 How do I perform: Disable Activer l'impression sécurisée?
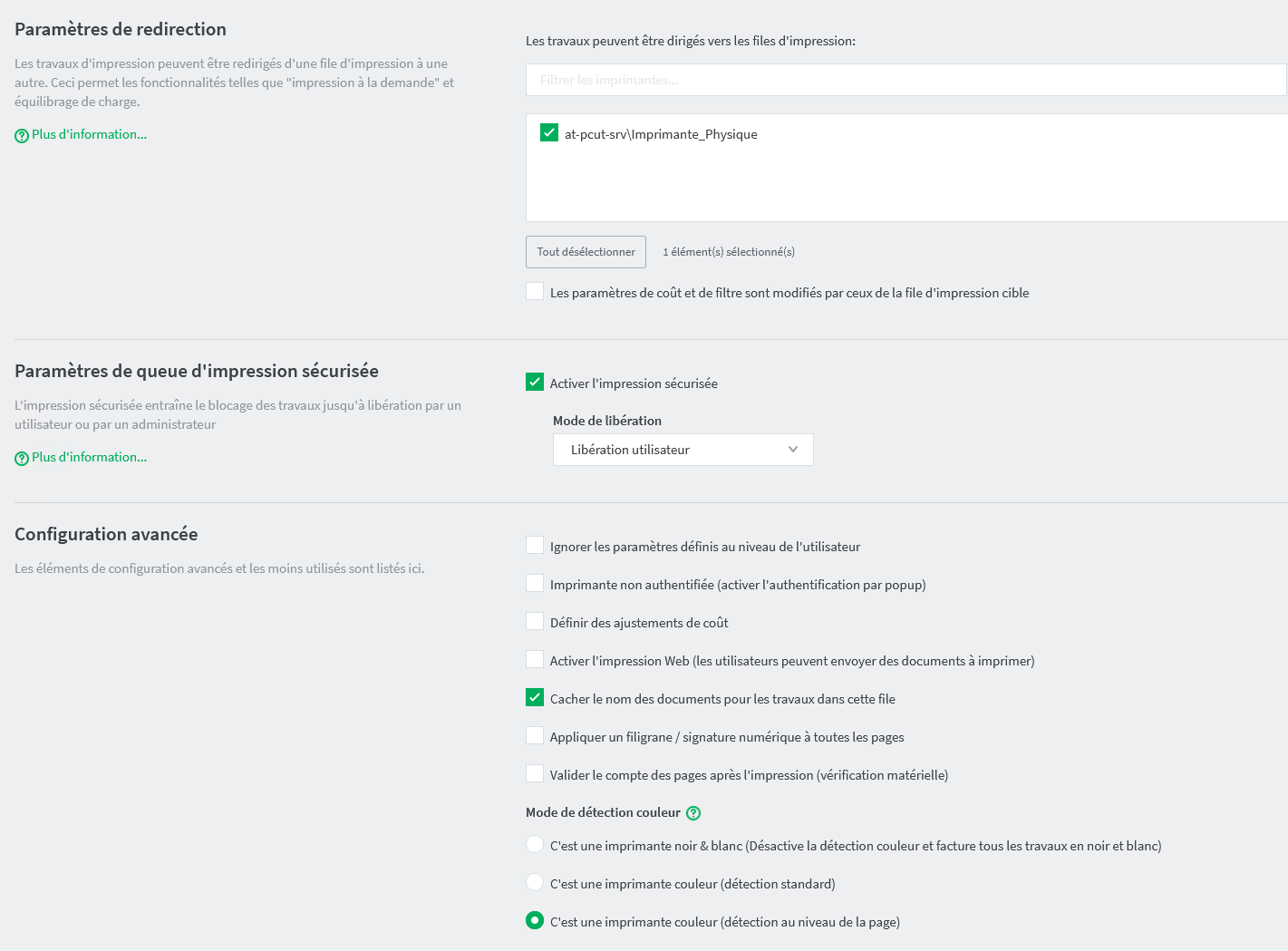535,382
